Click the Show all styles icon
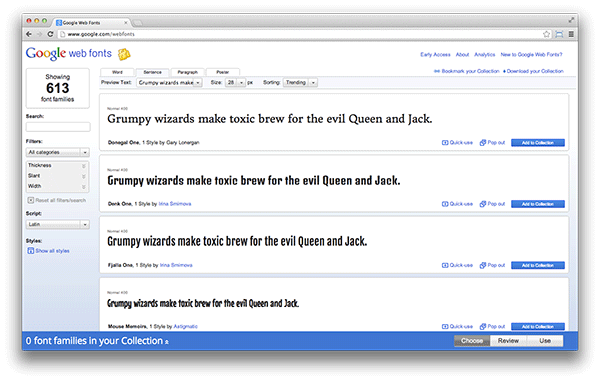 (31, 251)
